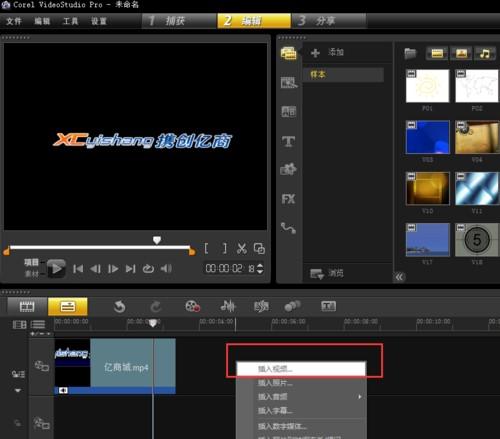Click the 浏览 browse button
500x439 pixels.
click(x=327, y=274)
